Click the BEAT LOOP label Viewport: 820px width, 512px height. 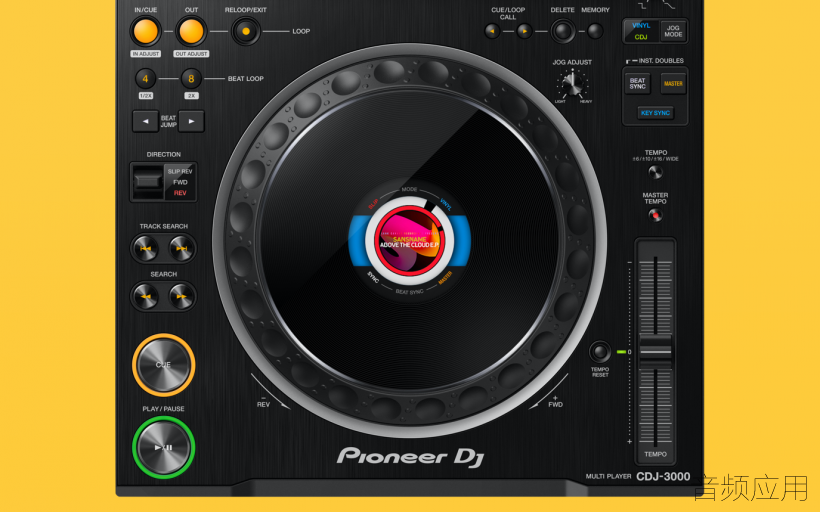[246, 79]
